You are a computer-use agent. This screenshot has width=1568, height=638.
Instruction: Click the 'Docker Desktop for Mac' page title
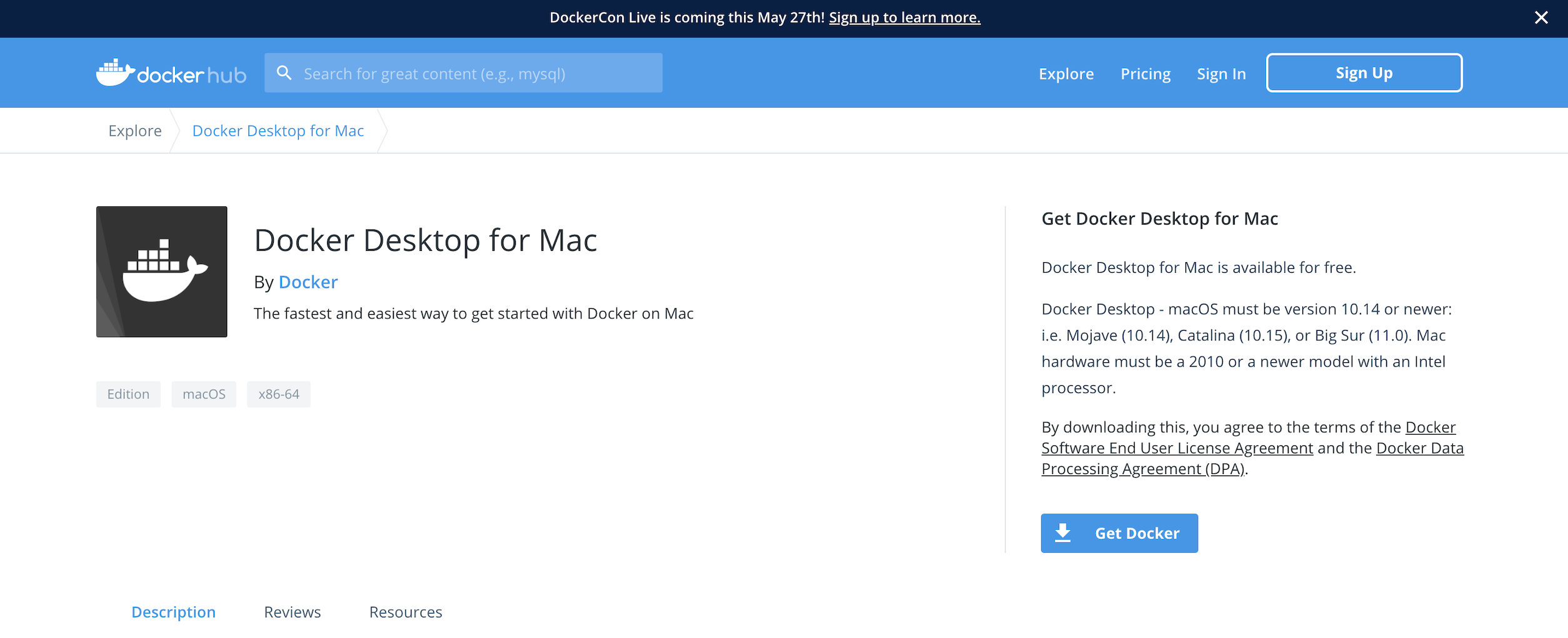(425, 240)
